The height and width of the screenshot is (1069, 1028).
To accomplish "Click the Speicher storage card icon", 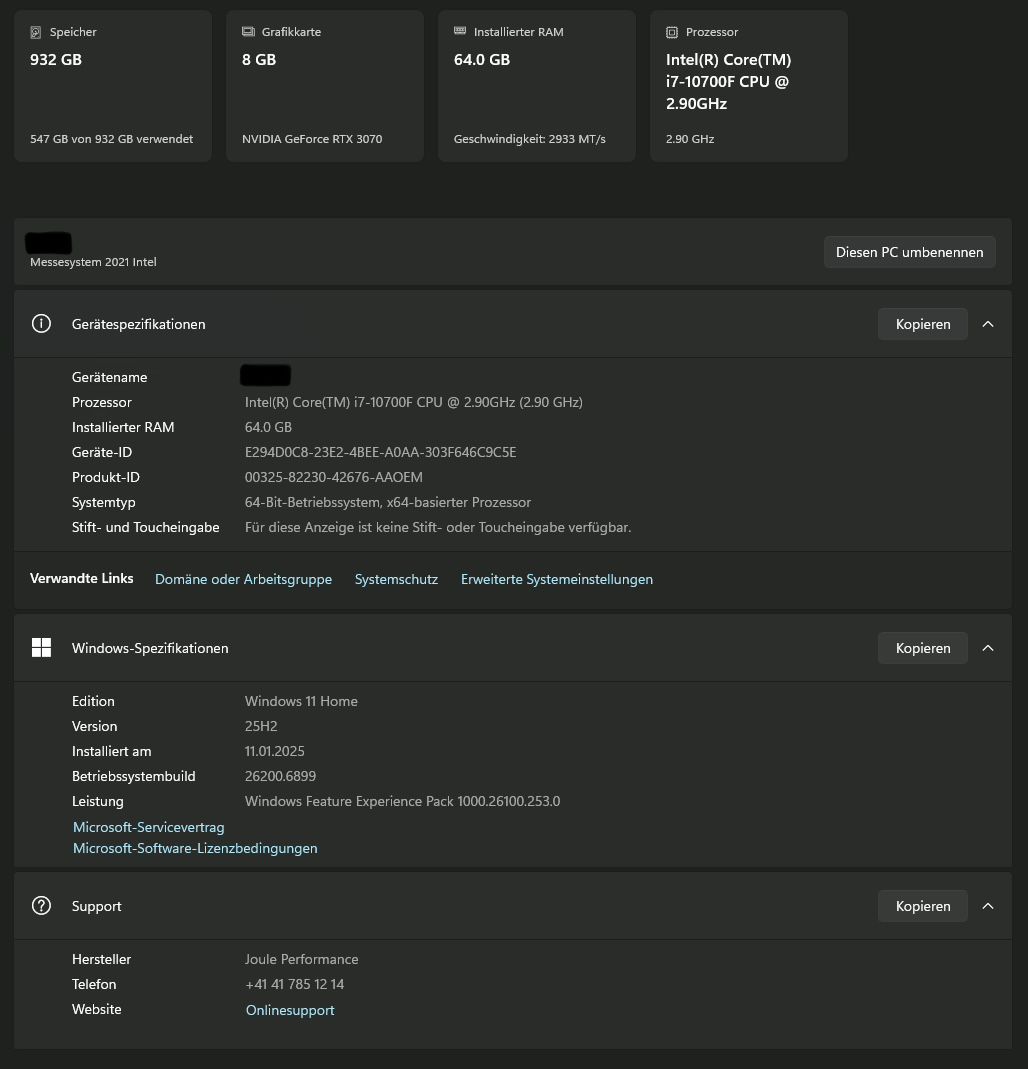I will click(x=35, y=32).
